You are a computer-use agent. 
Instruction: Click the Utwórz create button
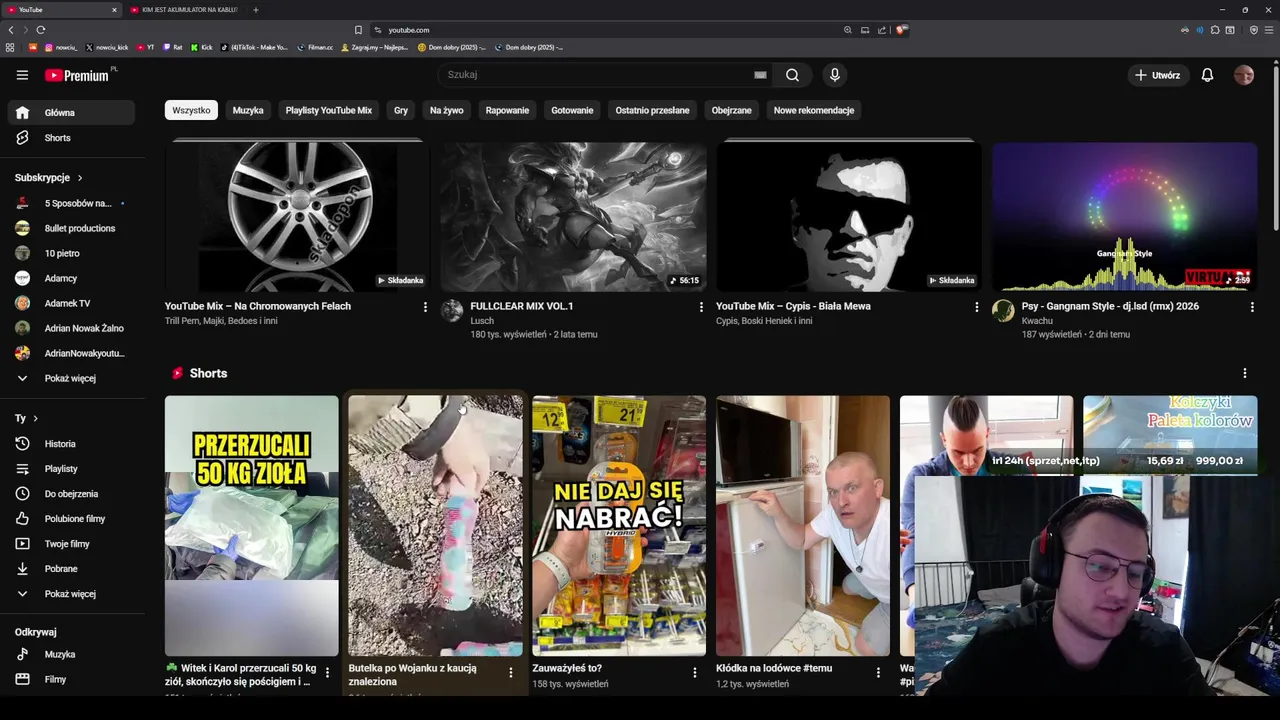pyautogui.click(x=1156, y=75)
